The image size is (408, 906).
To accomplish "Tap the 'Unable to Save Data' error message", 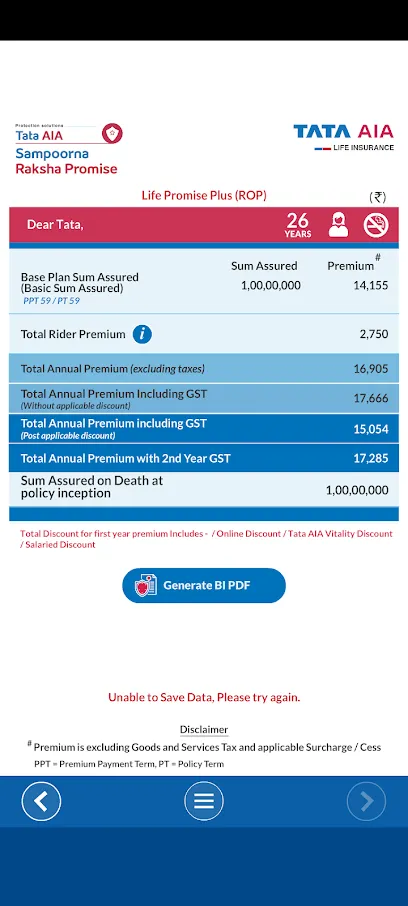I will (x=204, y=697).
